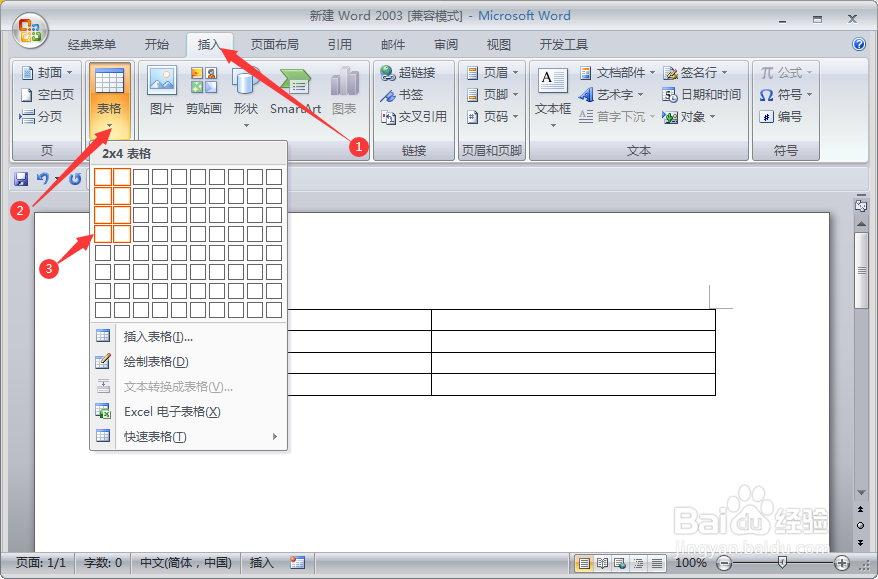Image resolution: width=878 pixels, height=579 pixels.
Task: Insert a chart with 图表
Action: 344,91
